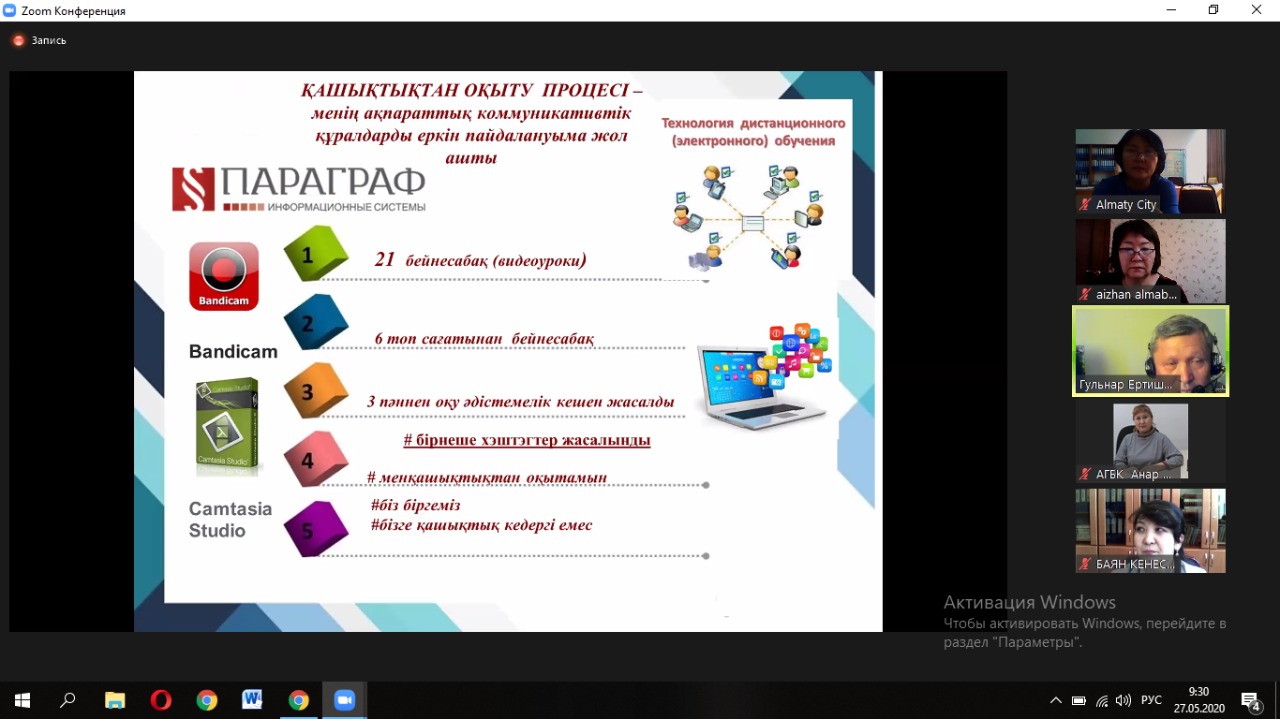Select the АГБК Анар participant video tile

click(1150, 441)
